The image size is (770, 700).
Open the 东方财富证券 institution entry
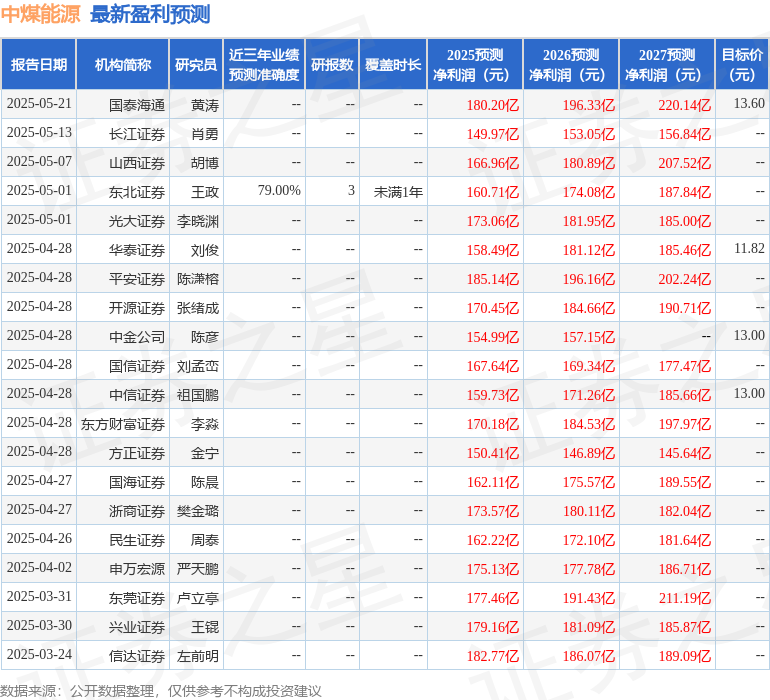point(123,423)
